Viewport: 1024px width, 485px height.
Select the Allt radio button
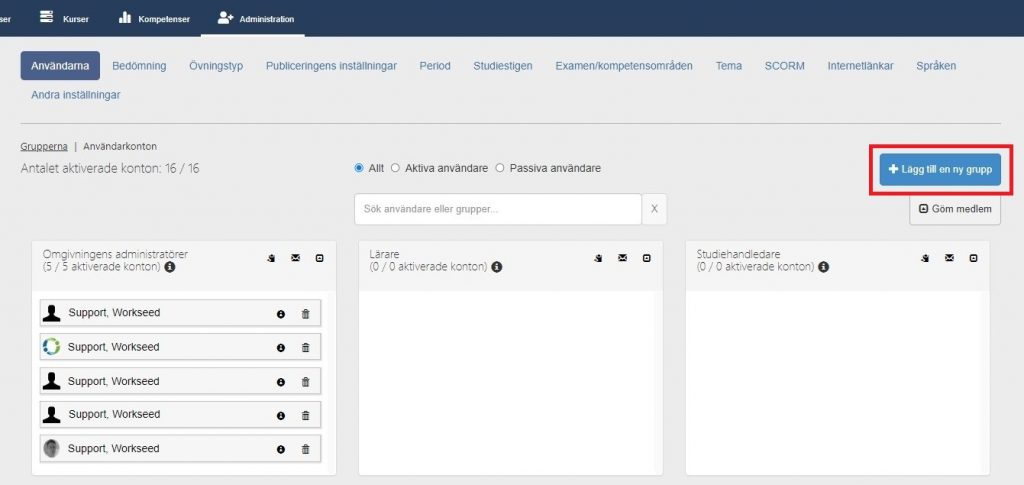pos(359,168)
